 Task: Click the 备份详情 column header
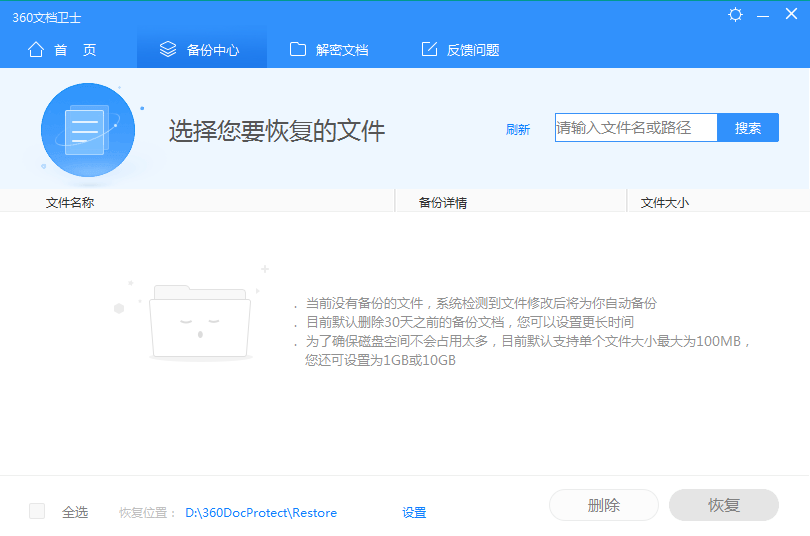(443, 203)
